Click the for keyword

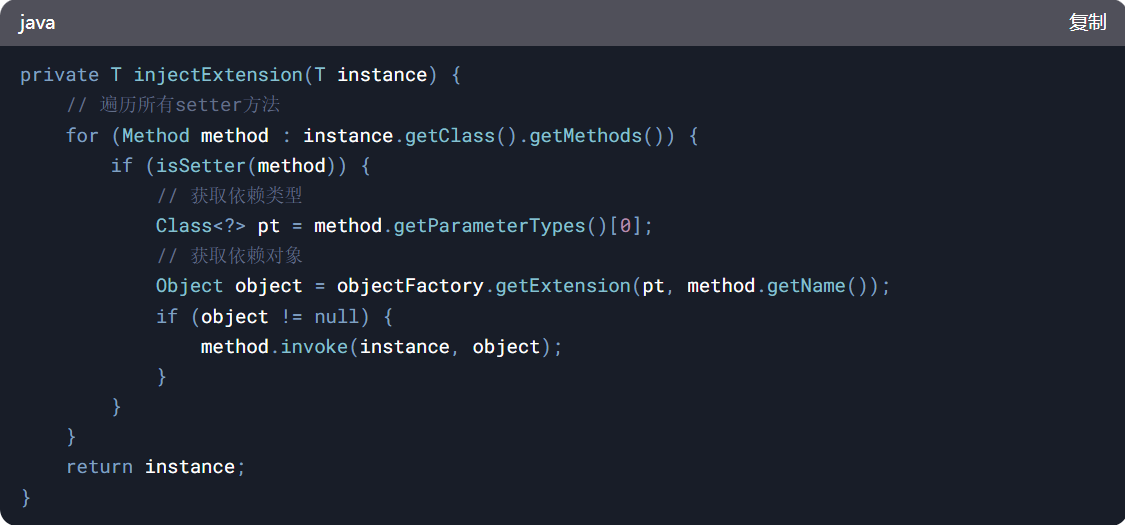[x=82, y=135]
